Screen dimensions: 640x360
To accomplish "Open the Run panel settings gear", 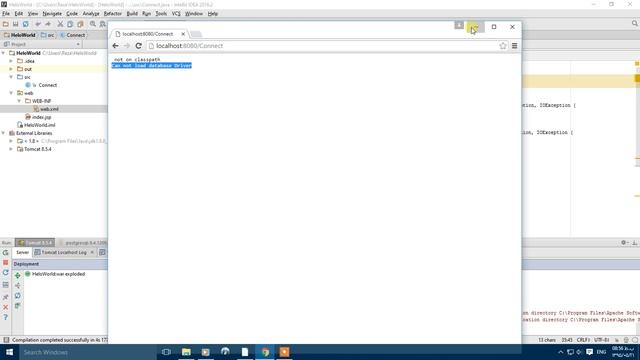I will pos(624,242).
